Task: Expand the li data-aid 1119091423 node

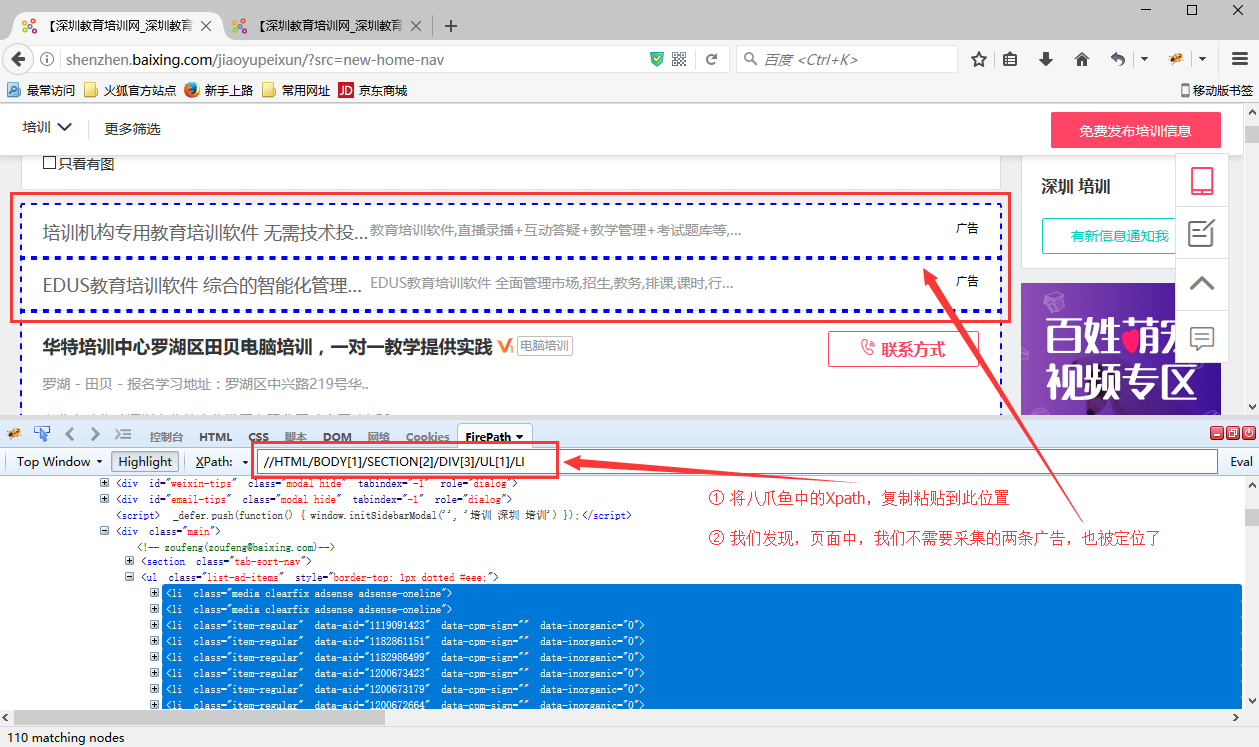Action: tap(154, 626)
